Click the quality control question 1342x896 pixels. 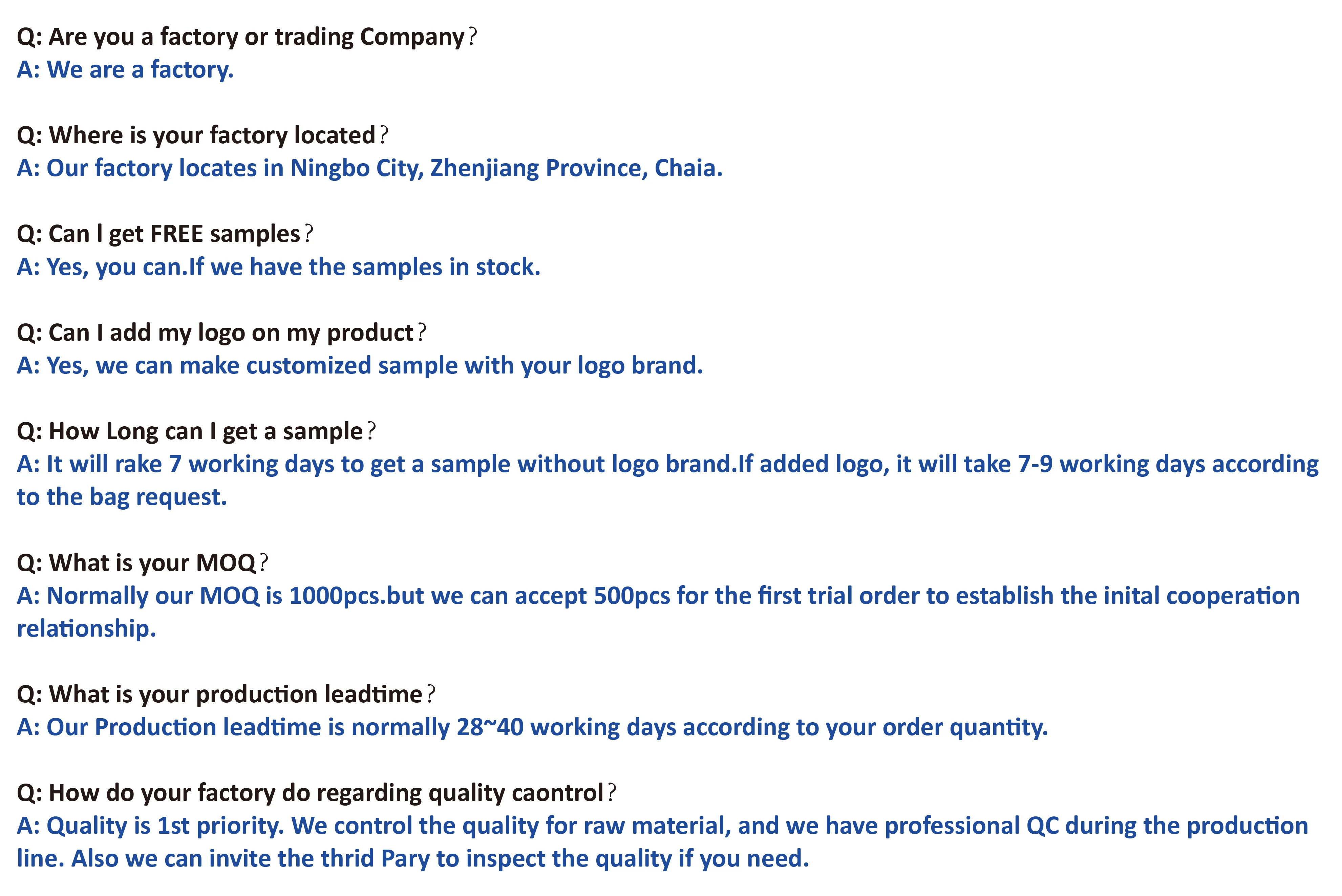coord(317,793)
